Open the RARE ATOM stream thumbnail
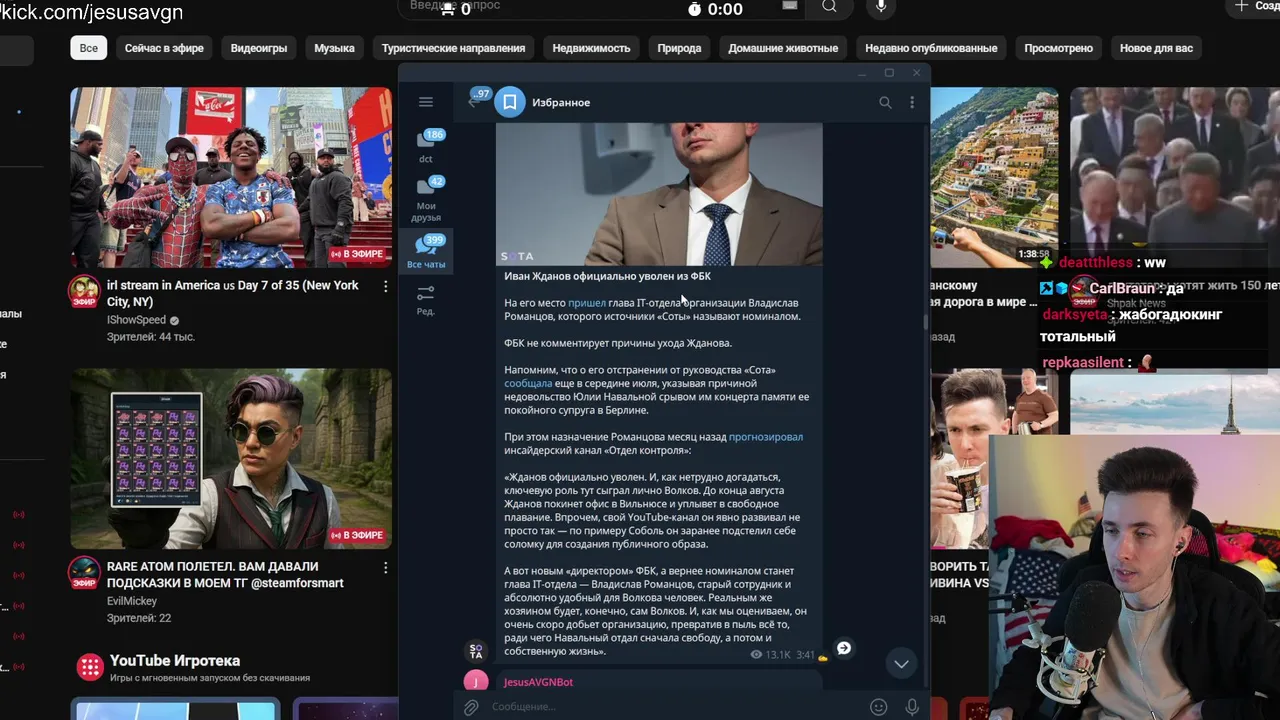This screenshot has width=1280, height=720. (x=231, y=458)
